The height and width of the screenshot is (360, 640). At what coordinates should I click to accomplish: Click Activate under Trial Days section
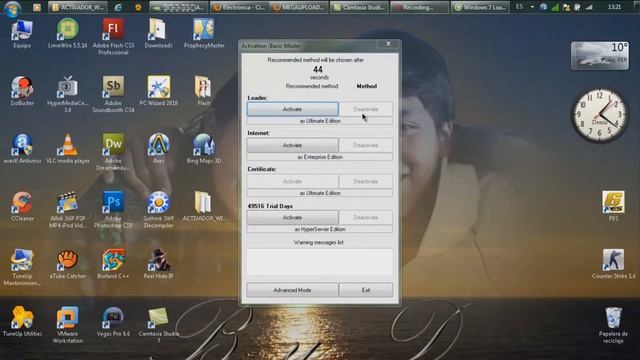click(292, 217)
